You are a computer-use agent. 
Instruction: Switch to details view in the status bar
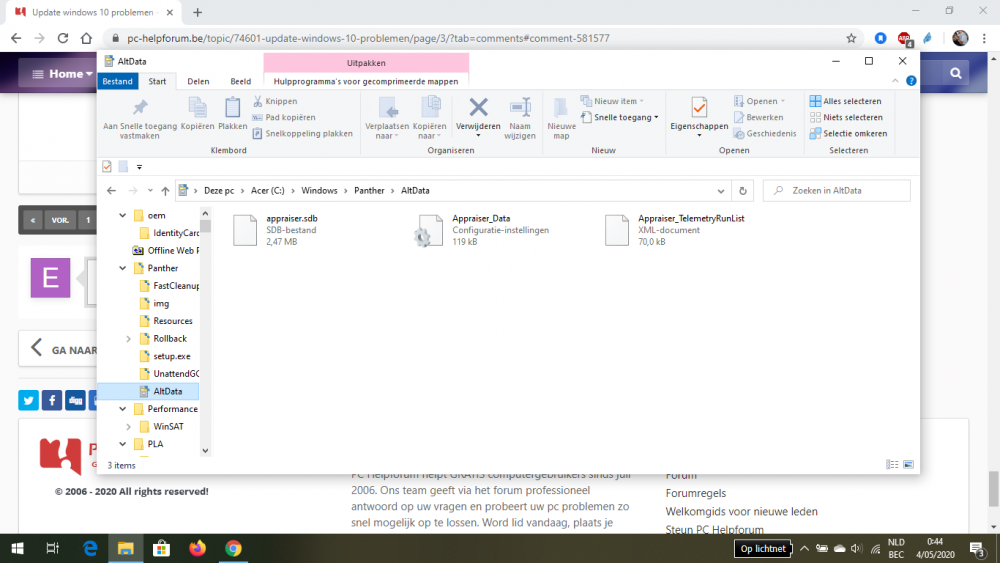892,465
